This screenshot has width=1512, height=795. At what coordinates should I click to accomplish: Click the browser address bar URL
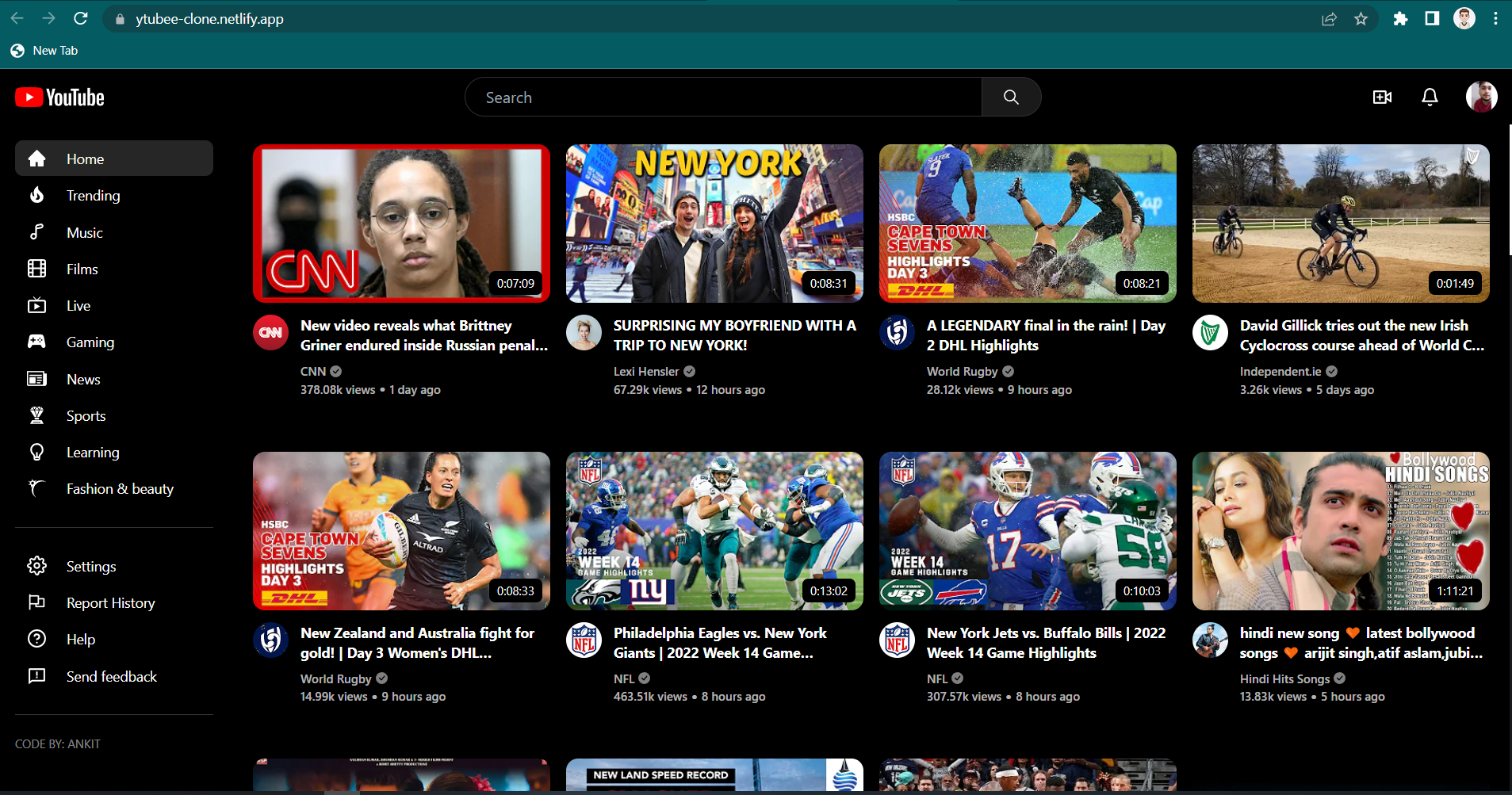(209, 19)
